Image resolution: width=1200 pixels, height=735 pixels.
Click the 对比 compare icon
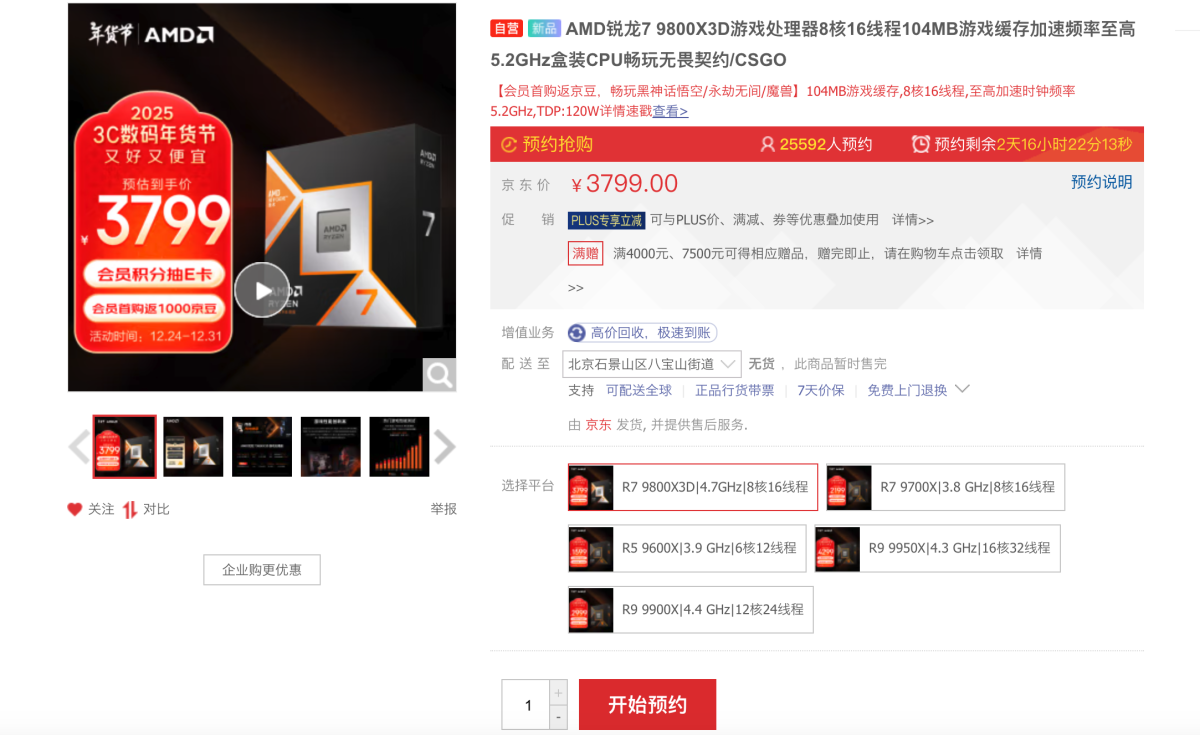[130, 509]
